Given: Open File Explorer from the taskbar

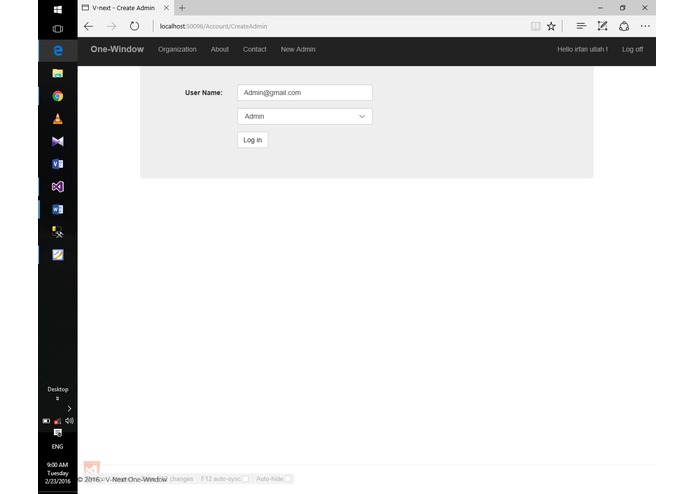Looking at the screenshot, I should (58, 73).
